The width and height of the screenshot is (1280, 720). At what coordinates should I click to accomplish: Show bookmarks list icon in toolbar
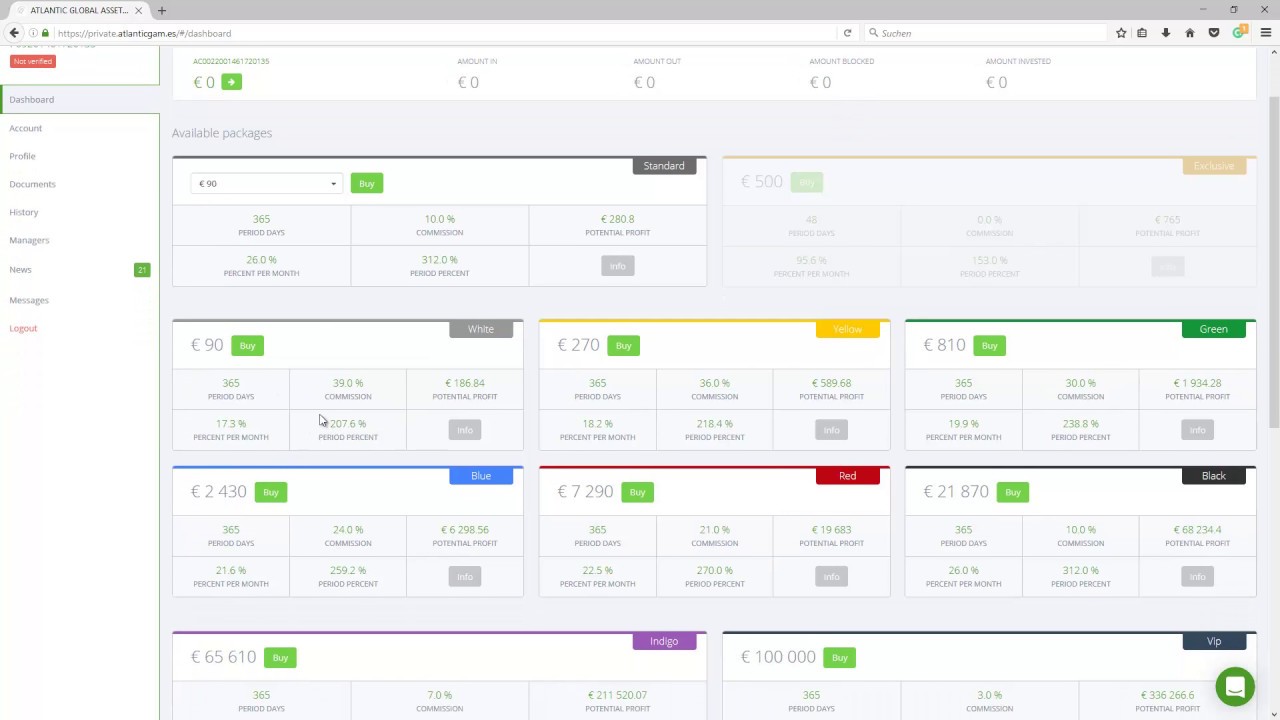click(1142, 33)
